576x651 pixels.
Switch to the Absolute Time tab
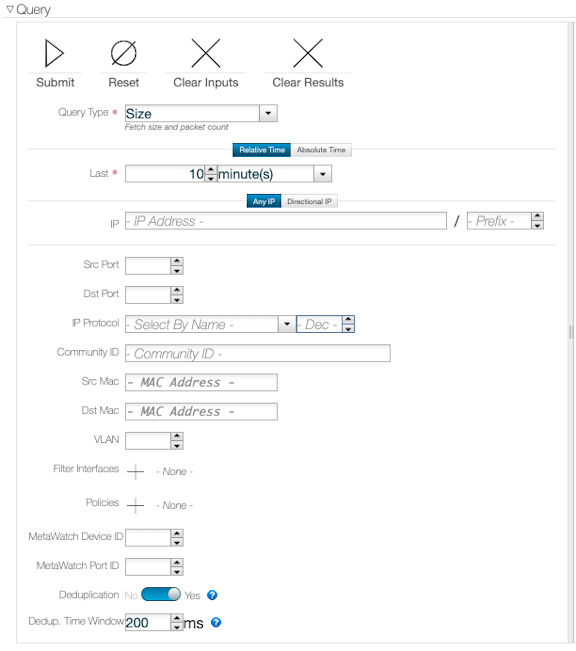point(321,150)
